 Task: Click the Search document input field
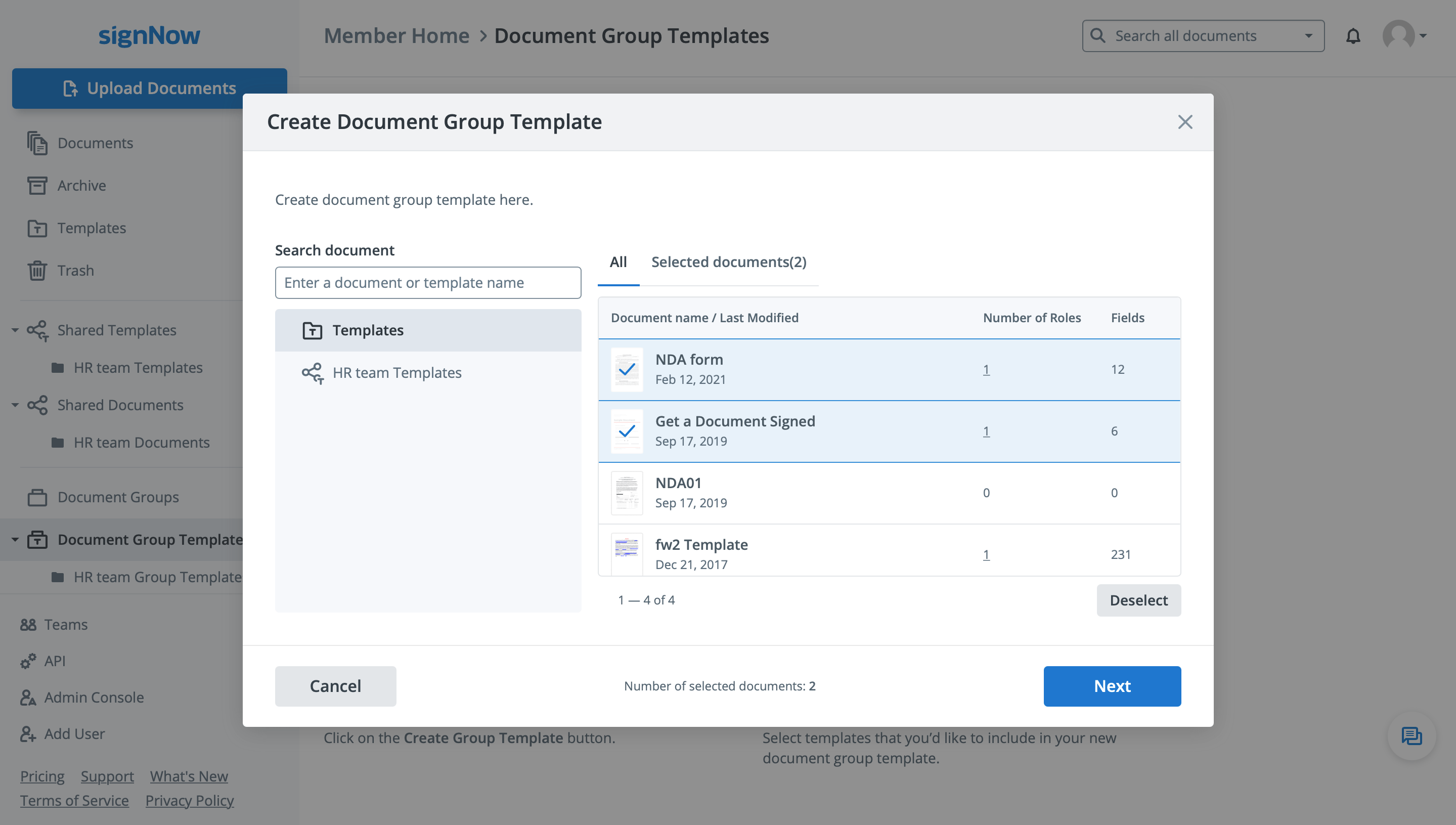pos(428,283)
